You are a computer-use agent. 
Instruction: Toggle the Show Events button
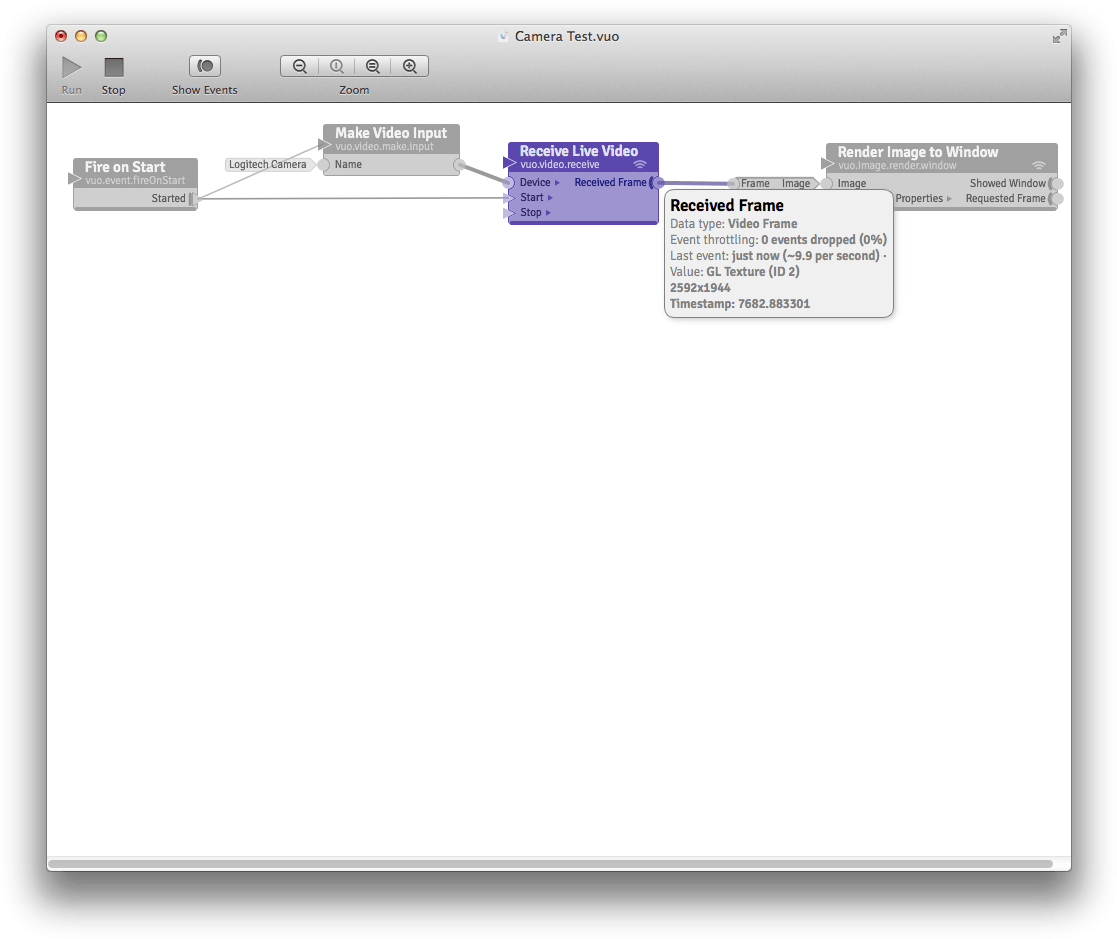(205, 66)
